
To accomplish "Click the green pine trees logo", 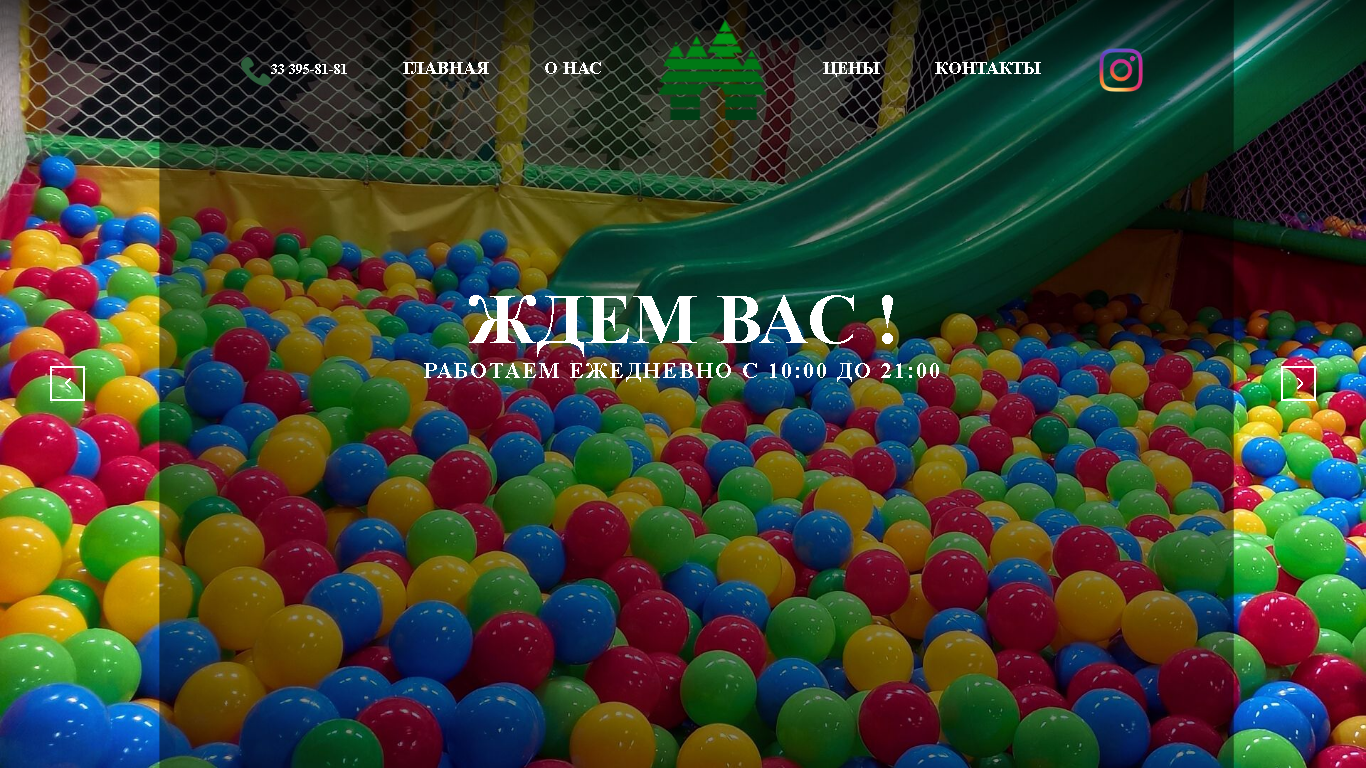I will pos(712,70).
